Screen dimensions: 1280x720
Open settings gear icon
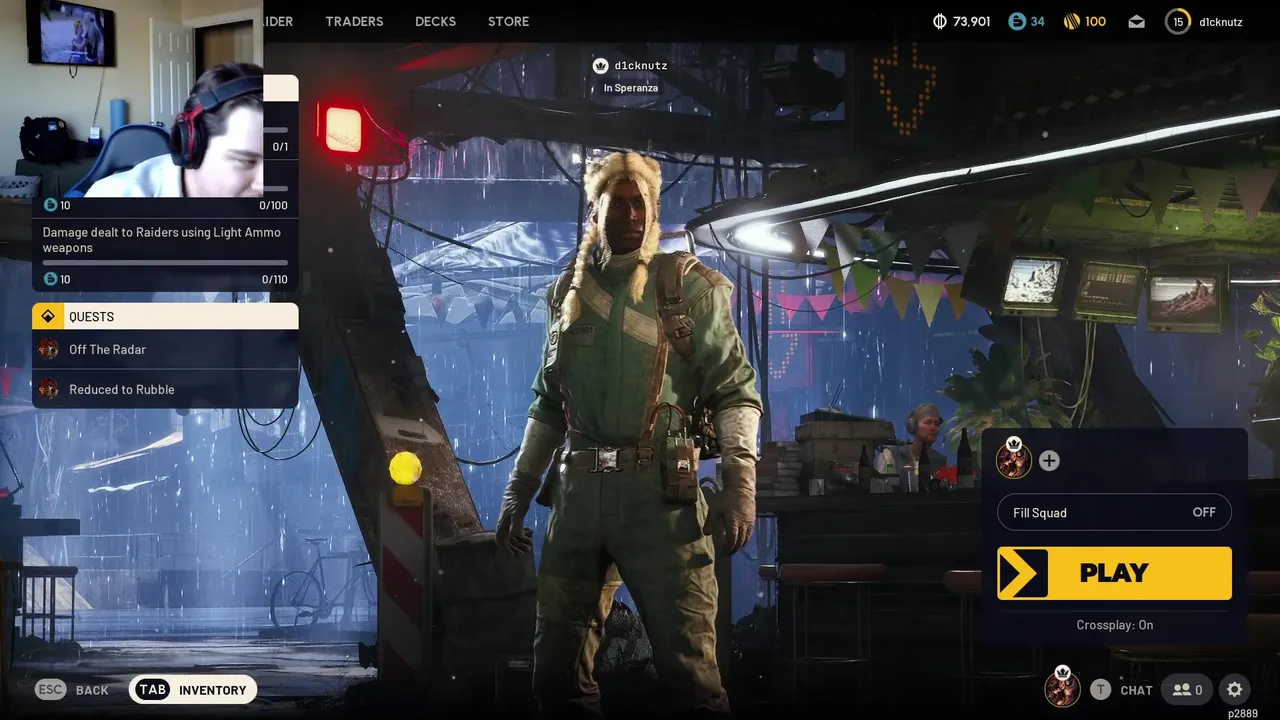pyautogui.click(x=1235, y=689)
